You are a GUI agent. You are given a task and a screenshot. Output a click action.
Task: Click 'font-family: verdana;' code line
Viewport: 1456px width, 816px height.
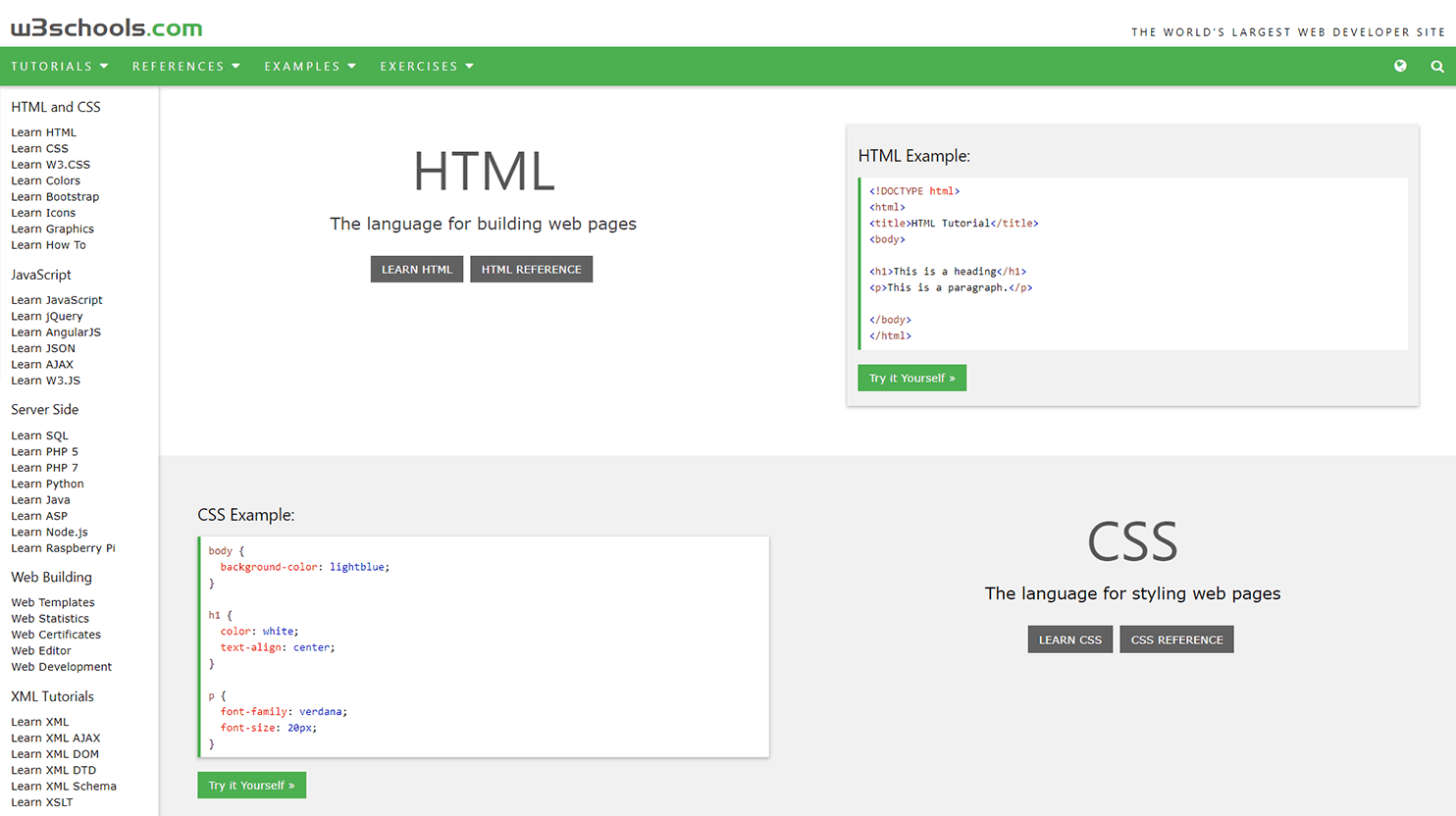[x=284, y=712]
